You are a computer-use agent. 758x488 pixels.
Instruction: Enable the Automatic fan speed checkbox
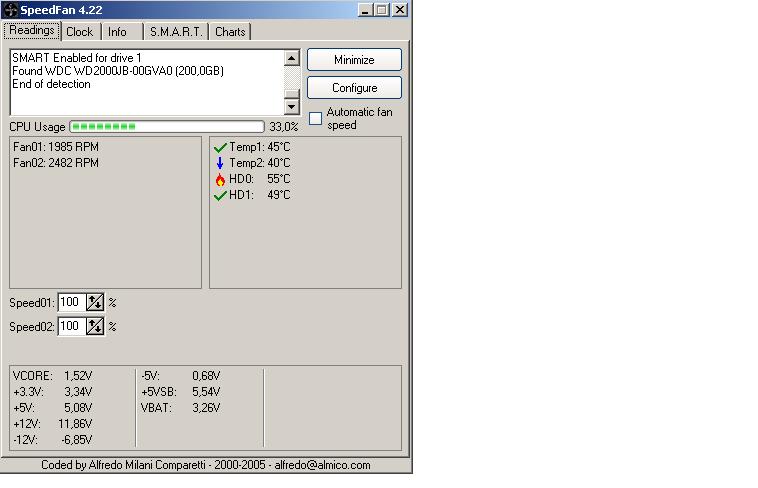click(315, 119)
